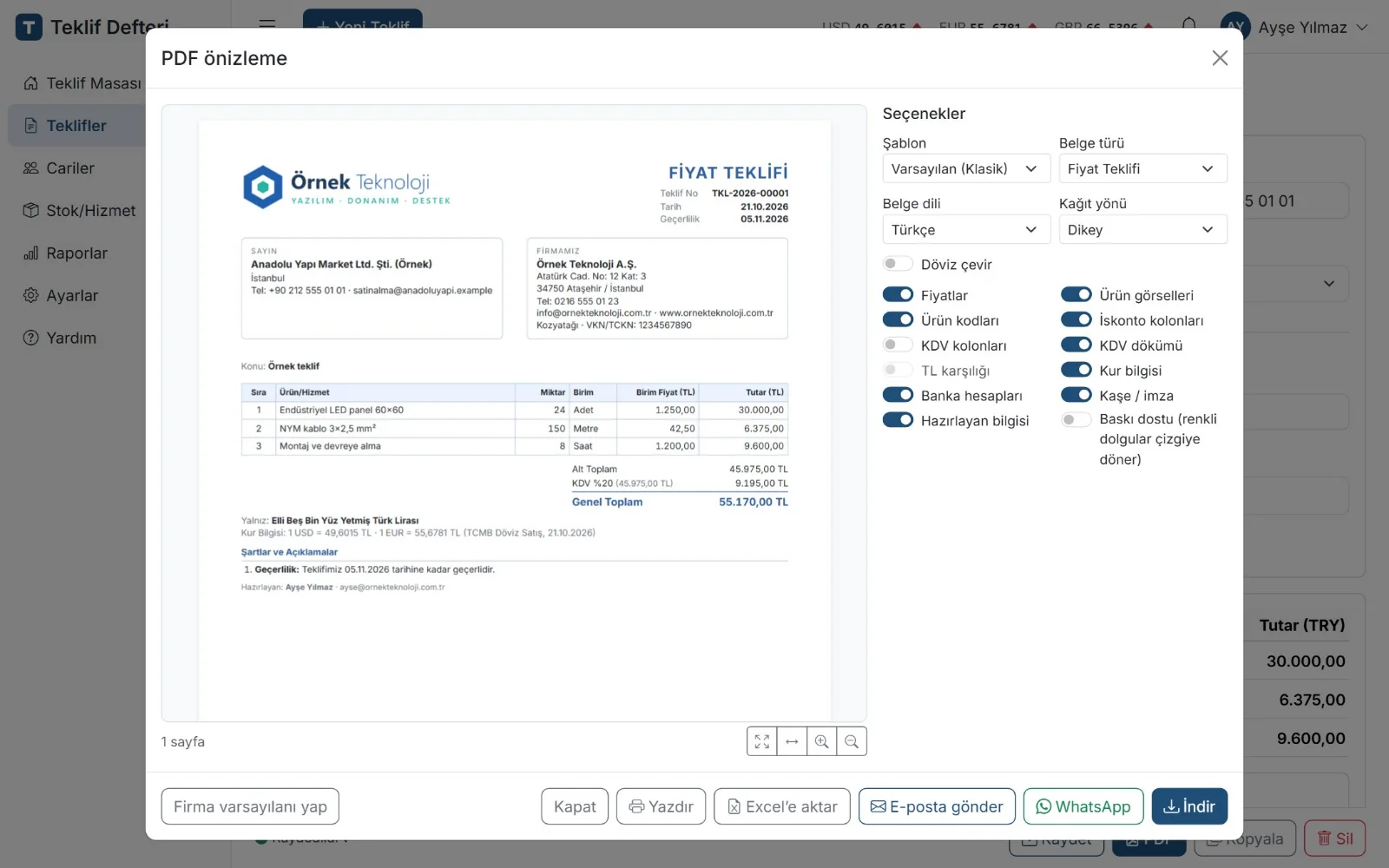Switch off İskonto kolonları
1389x868 pixels.
pos(1076,320)
